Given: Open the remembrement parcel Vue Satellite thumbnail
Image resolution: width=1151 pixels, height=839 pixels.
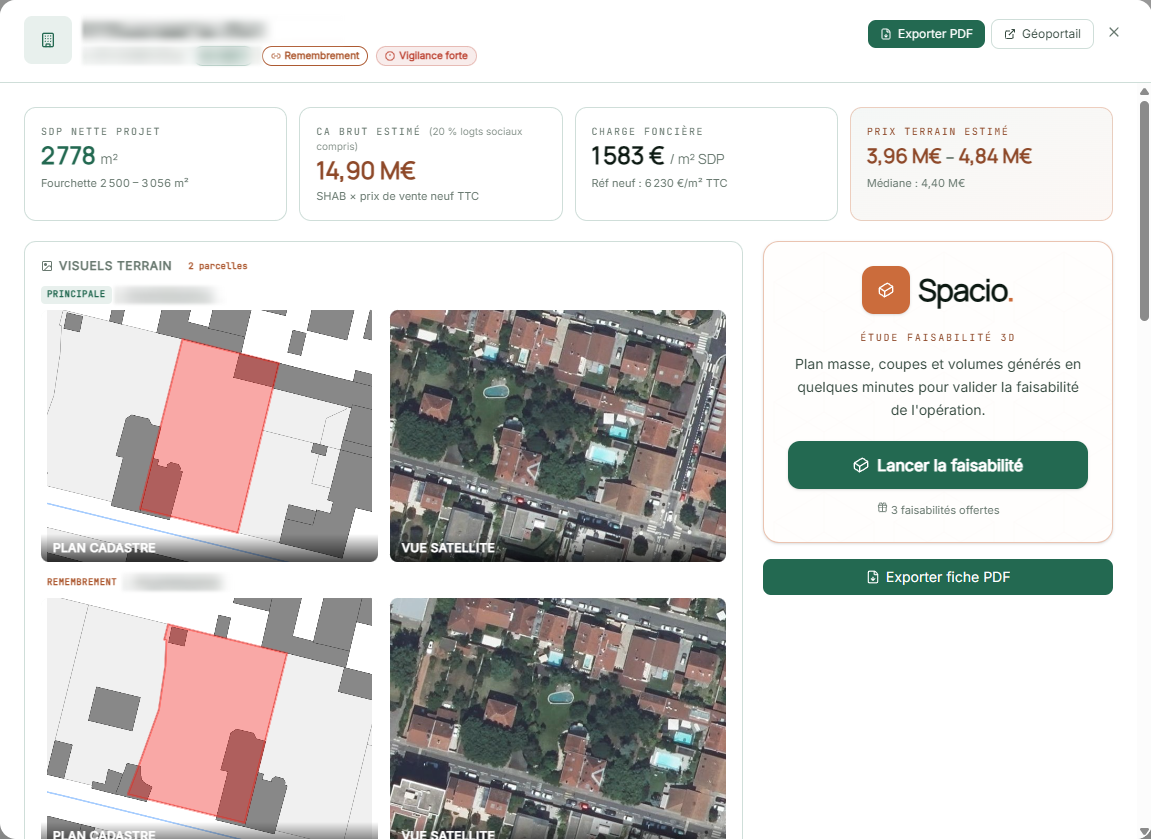Looking at the screenshot, I should click(x=558, y=719).
